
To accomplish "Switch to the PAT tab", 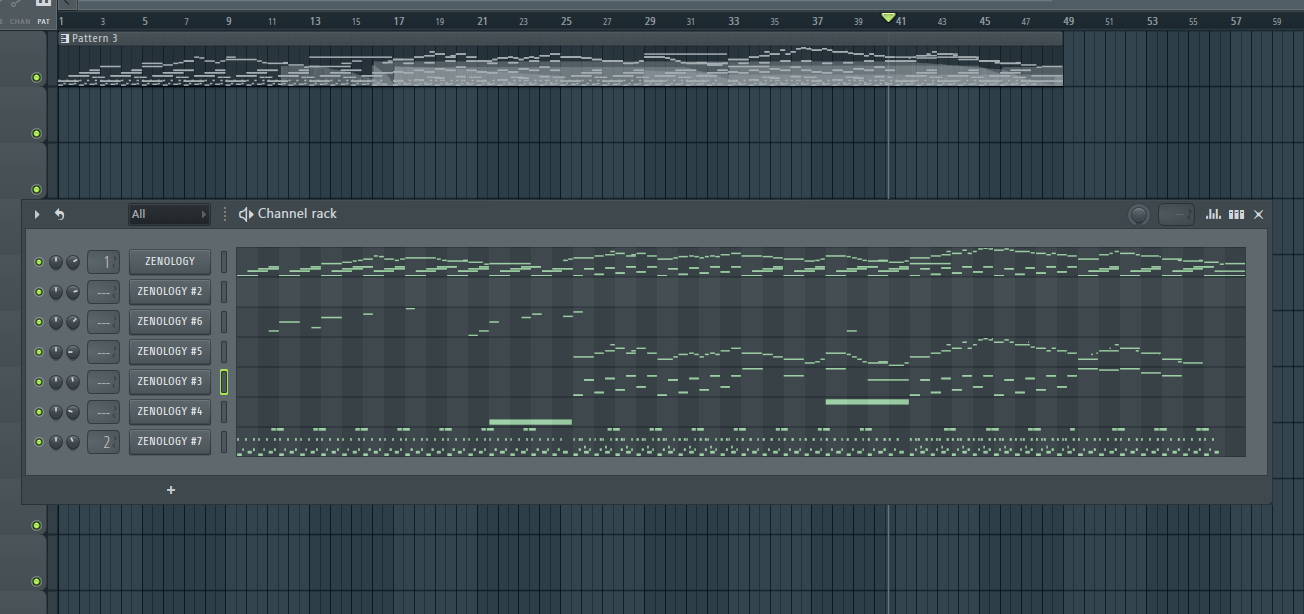I will pos(43,21).
